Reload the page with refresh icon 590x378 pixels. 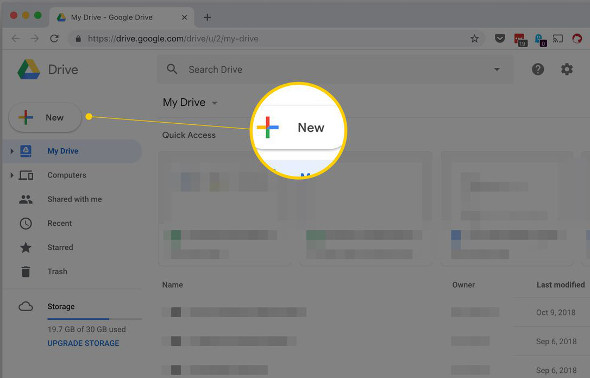coord(54,38)
